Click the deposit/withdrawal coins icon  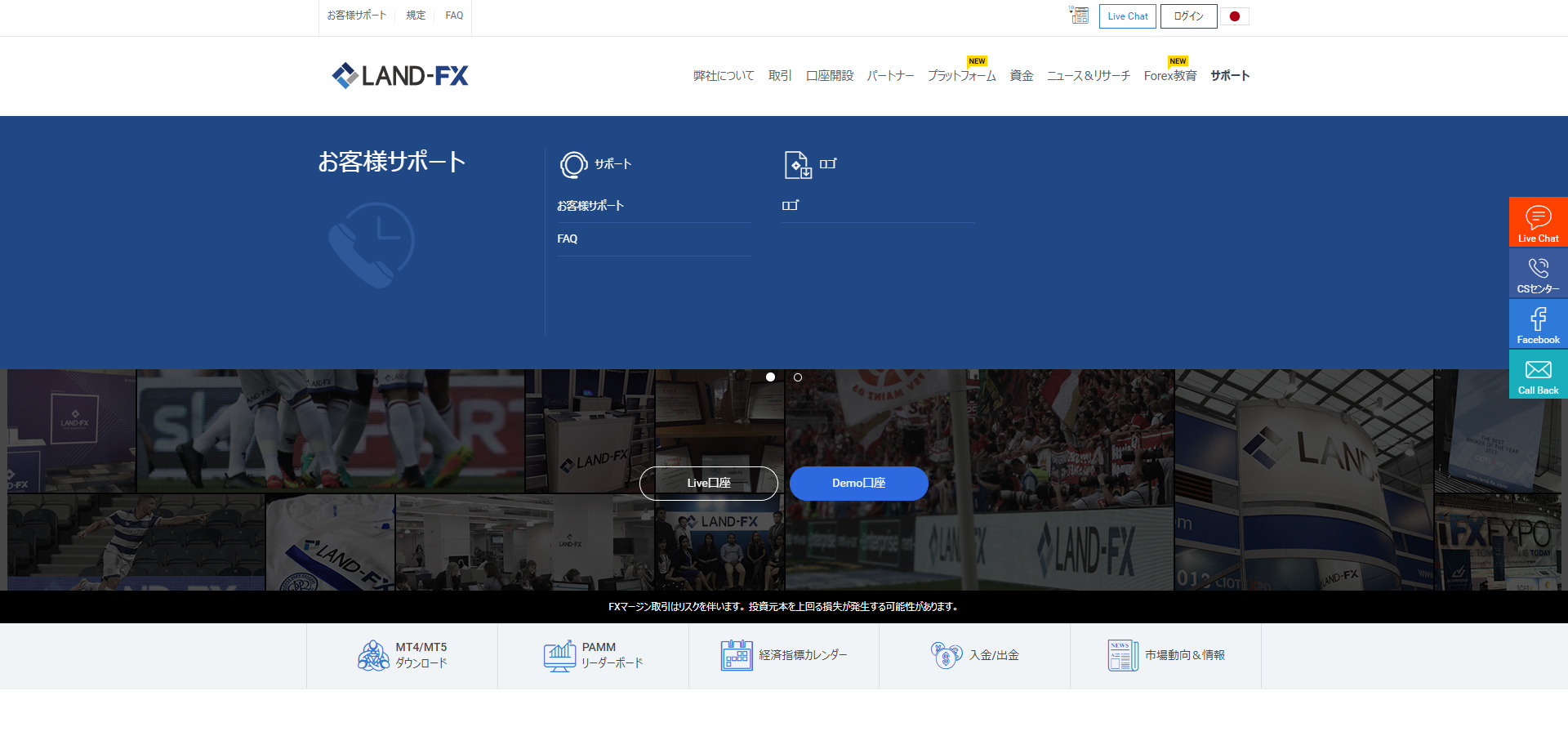(945, 655)
